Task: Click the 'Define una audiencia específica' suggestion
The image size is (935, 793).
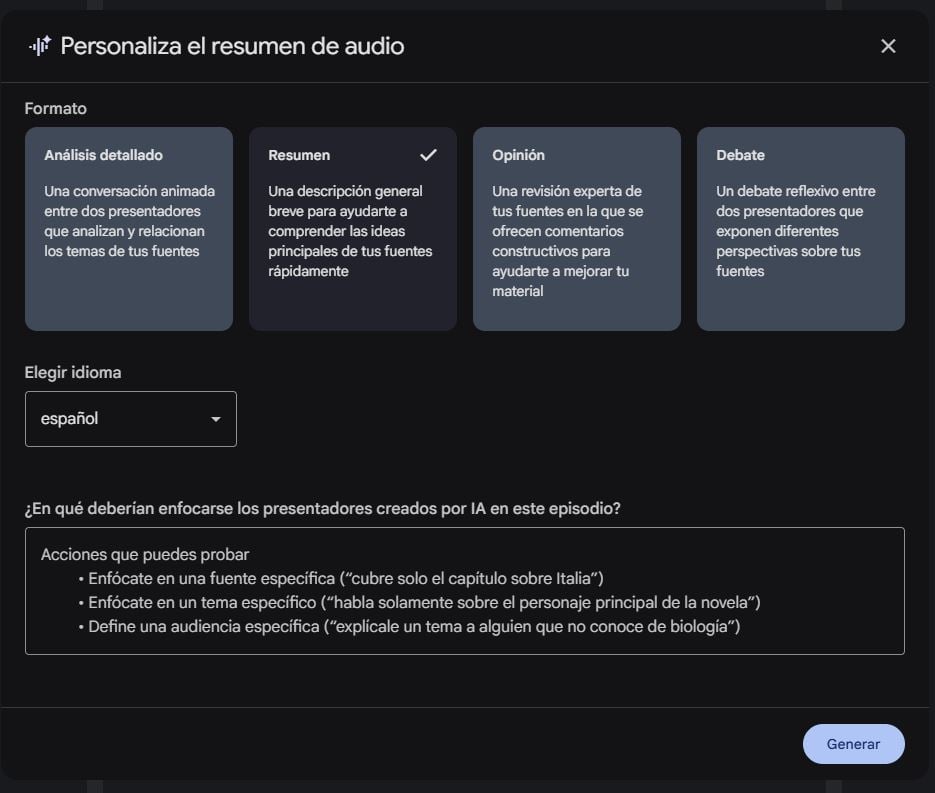Action: (413, 627)
